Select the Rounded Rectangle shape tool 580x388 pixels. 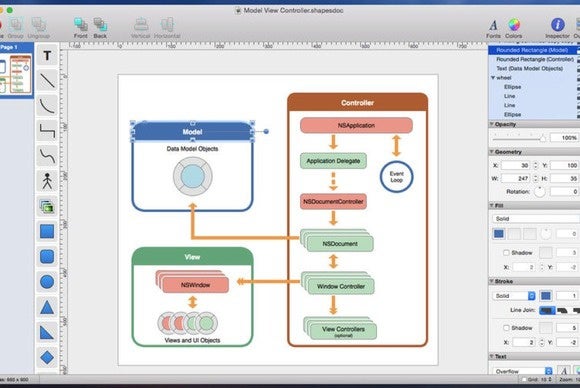click(x=47, y=257)
